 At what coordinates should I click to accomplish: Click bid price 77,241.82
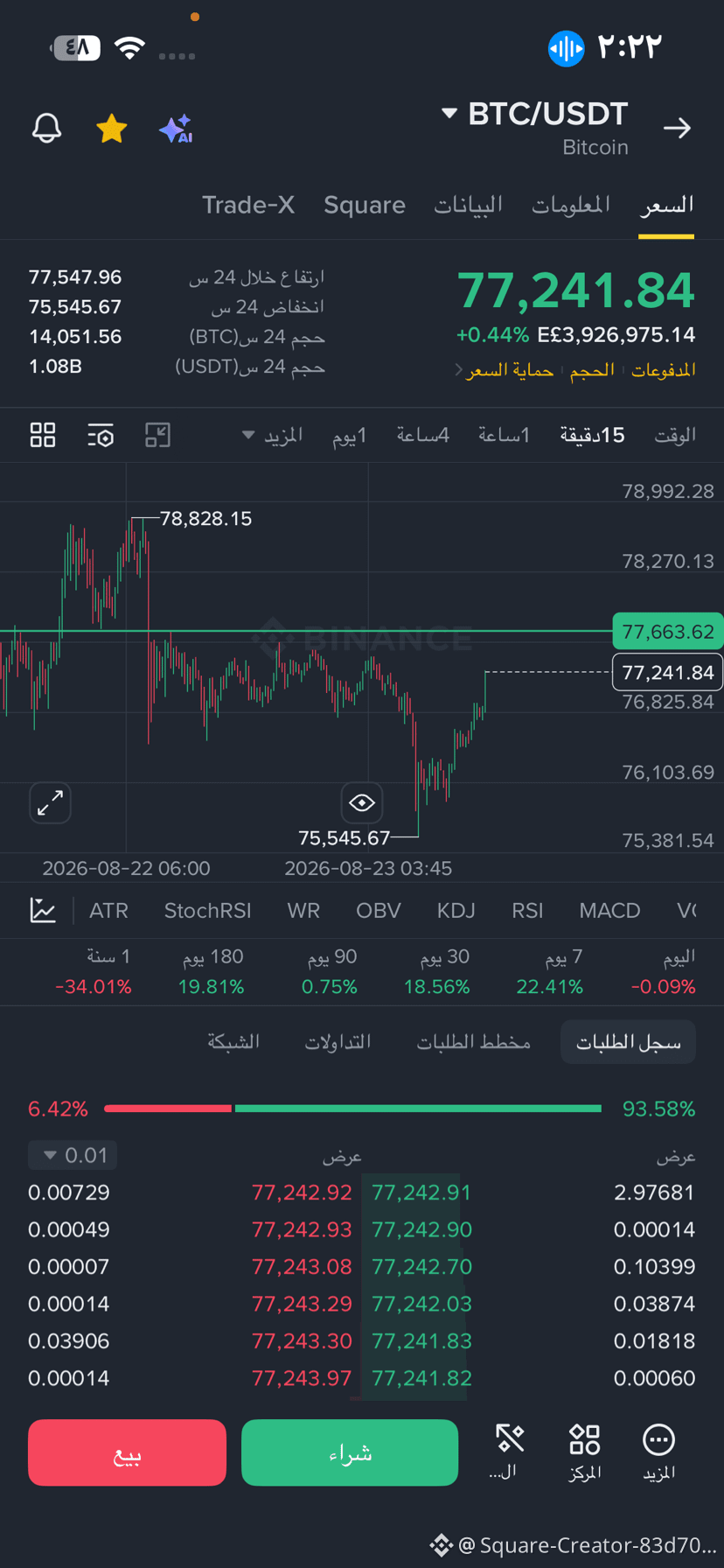[x=421, y=1378]
